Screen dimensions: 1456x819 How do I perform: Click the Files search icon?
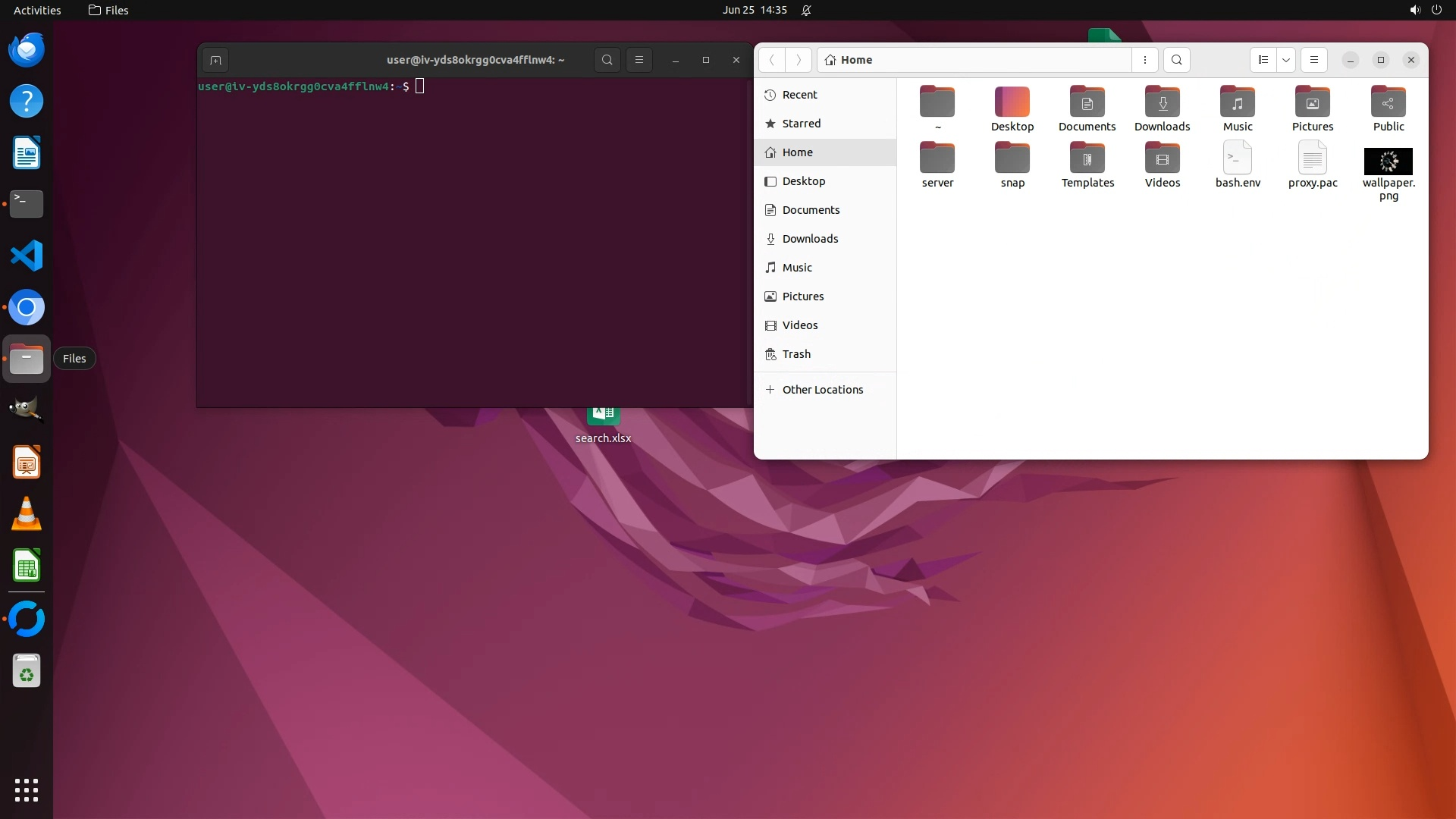tap(1176, 60)
